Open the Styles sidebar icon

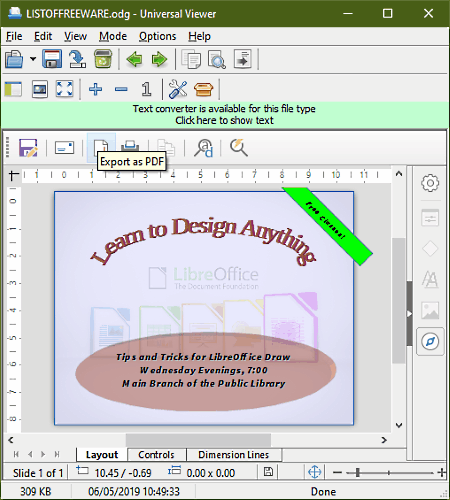430,279
